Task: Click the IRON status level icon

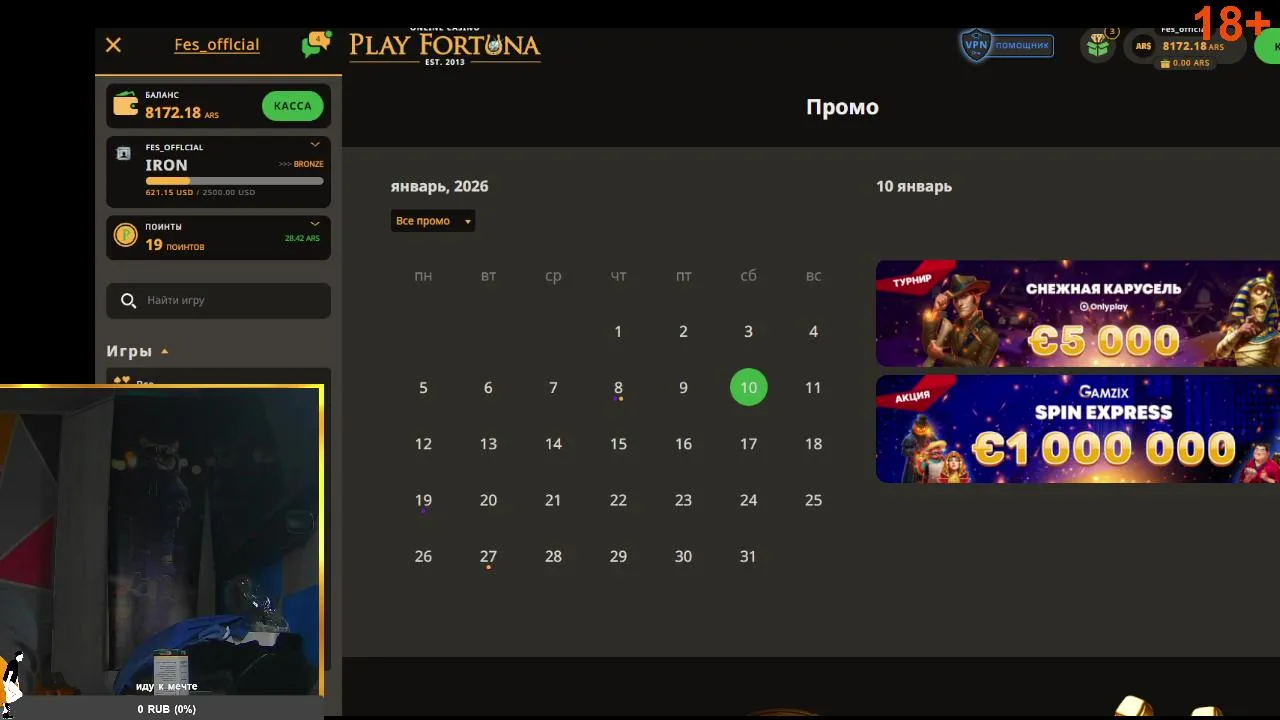Action: [124, 154]
